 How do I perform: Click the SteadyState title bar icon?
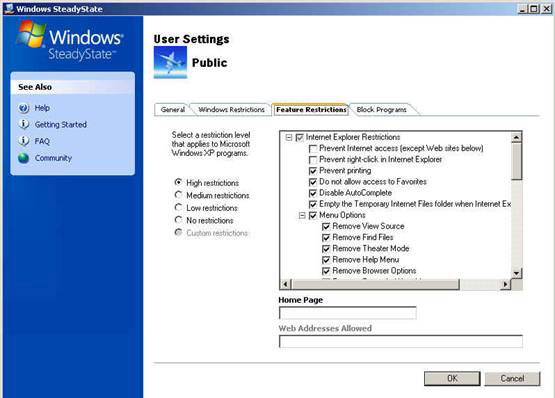[x=9, y=8]
